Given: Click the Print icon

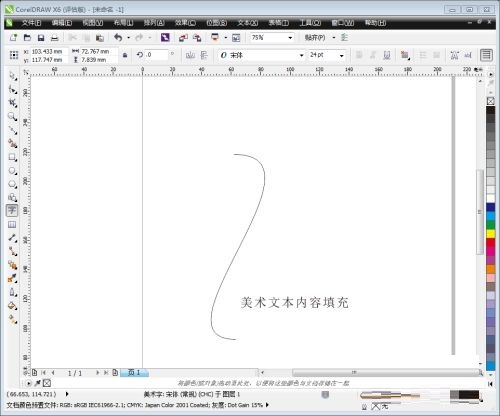Looking at the screenshot, I should [55, 38].
